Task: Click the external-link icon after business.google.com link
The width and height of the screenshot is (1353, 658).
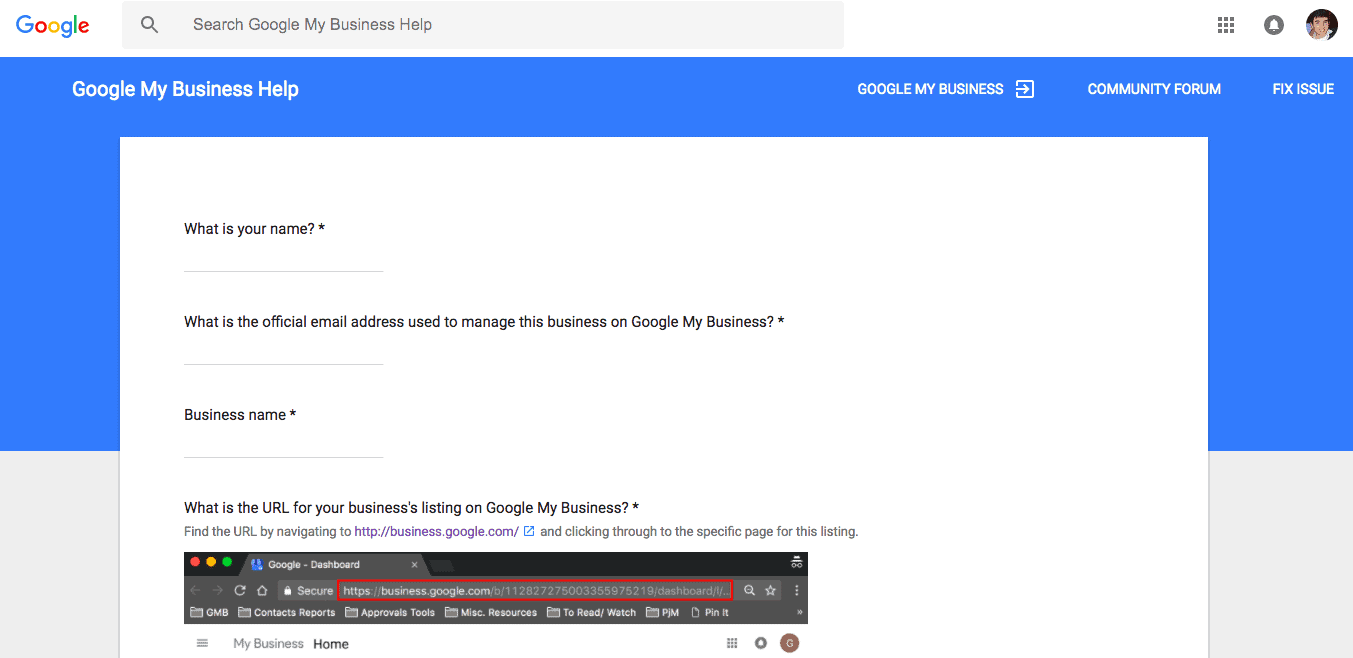Action: pyautogui.click(x=528, y=531)
